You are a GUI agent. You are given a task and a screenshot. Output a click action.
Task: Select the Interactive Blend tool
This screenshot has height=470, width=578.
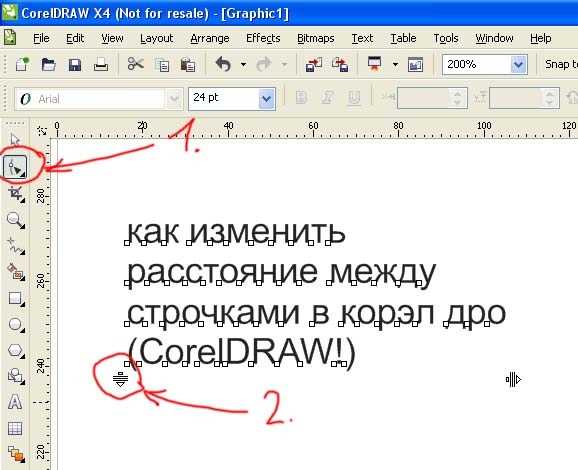coord(16,454)
